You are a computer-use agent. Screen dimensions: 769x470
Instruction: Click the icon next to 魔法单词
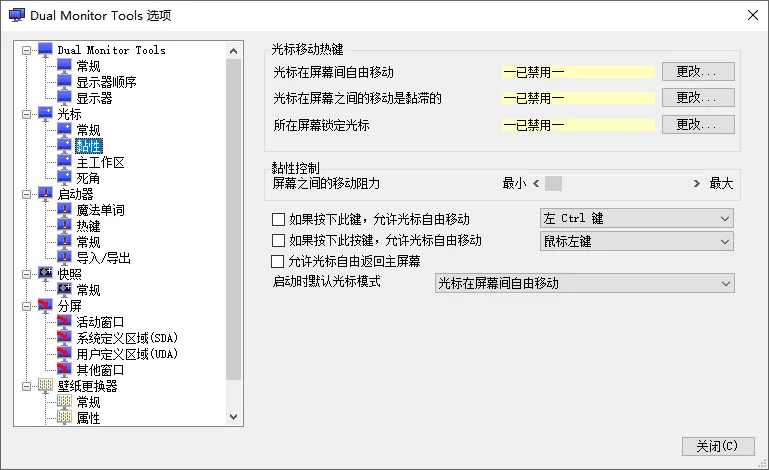coord(64,210)
